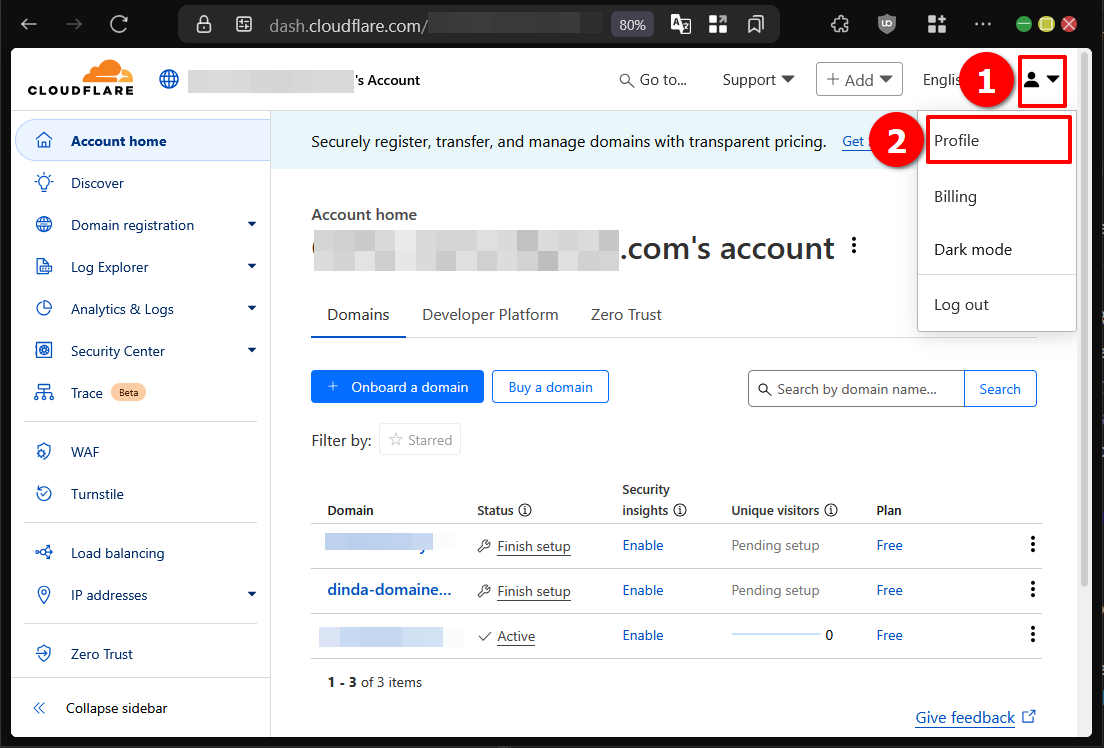The width and height of the screenshot is (1104, 748).
Task: Expand the Support dropdown
Action: pyautogui.click(x=758, y=80)
